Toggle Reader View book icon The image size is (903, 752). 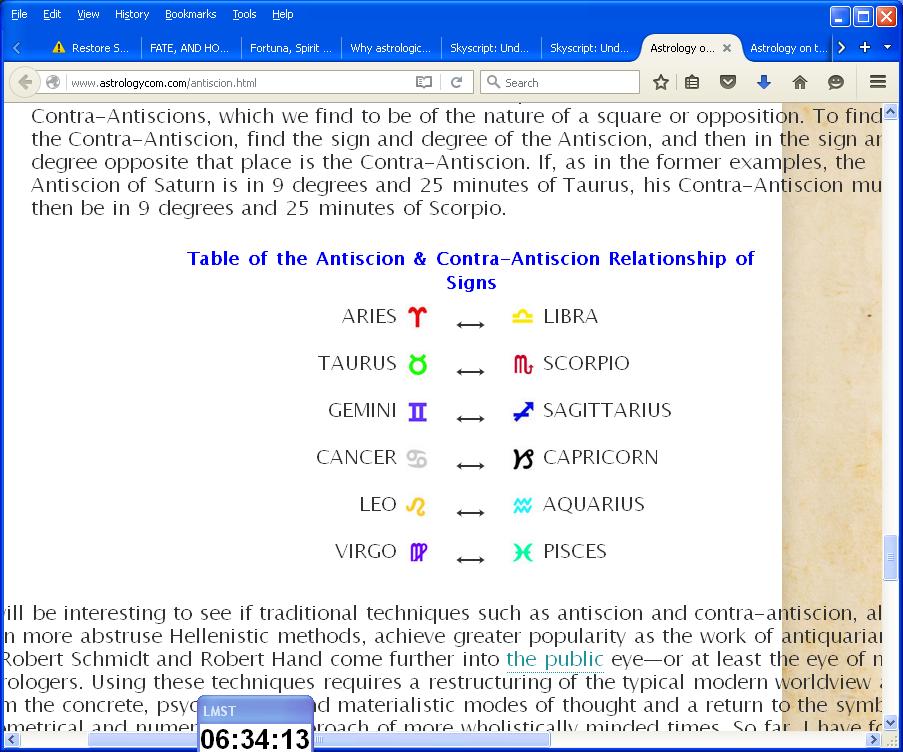point(424,82)
